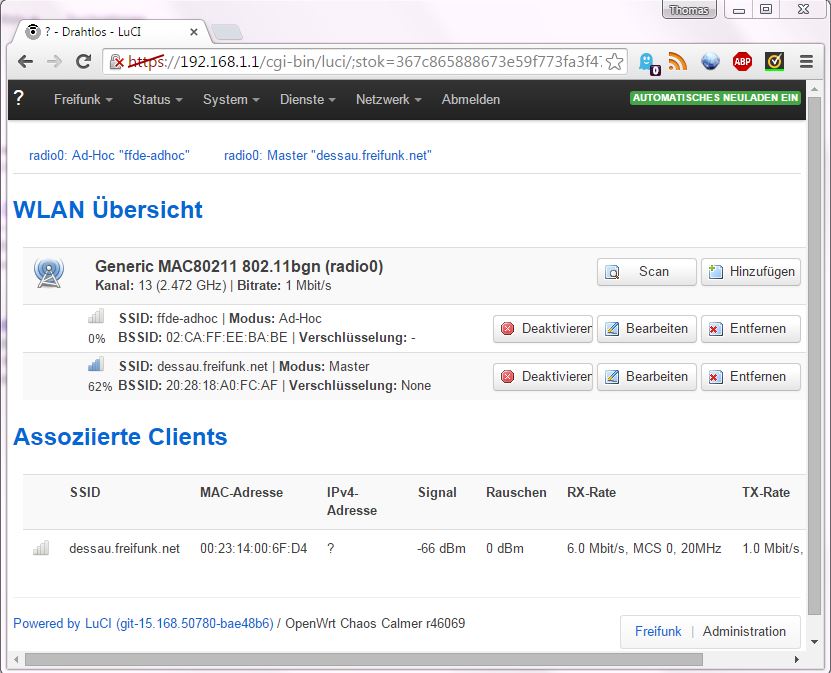Open the Powered by LuCI link
Image resolution: width=831 pixels, height=673 pixels.
pos(143,623)
